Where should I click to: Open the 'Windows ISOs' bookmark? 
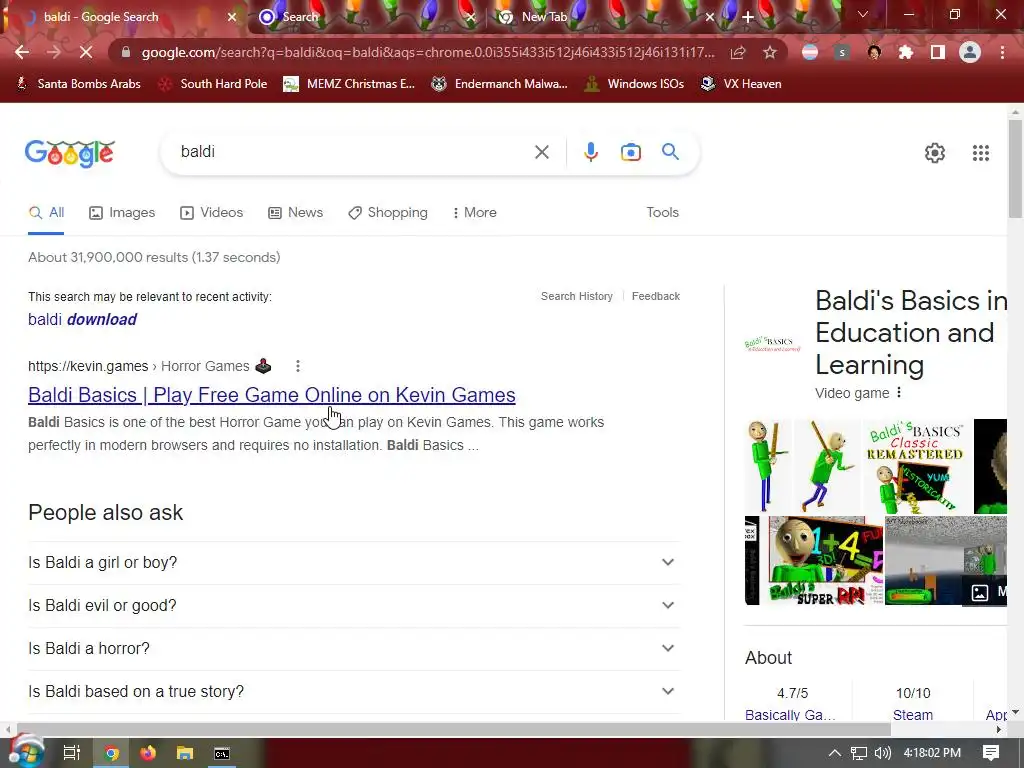(x=634, y=84)
